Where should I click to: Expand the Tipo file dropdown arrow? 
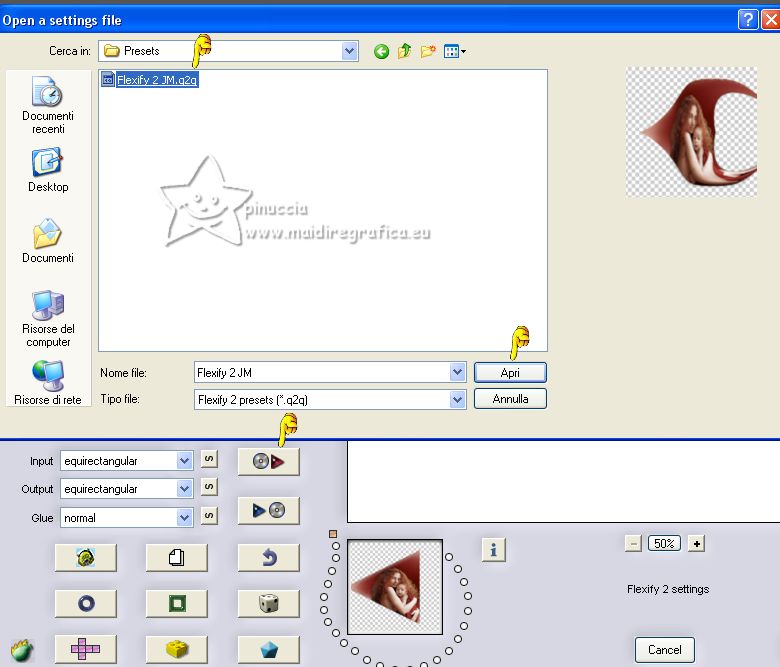458,399
